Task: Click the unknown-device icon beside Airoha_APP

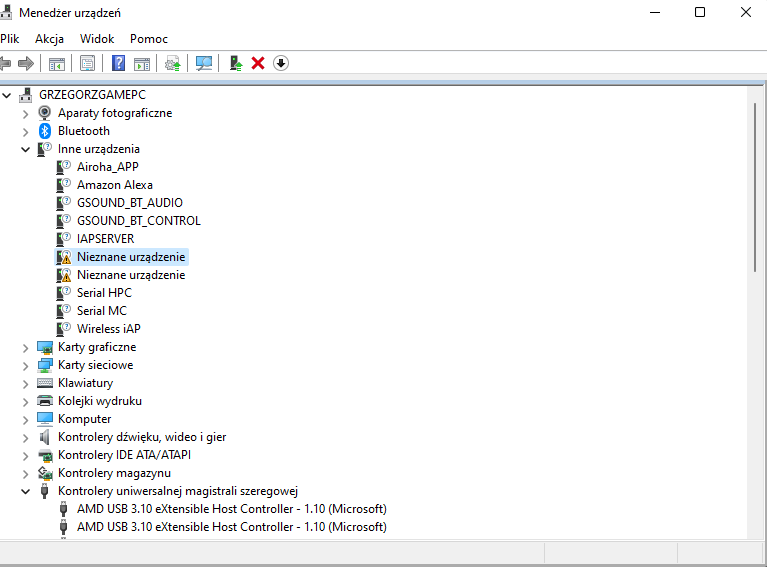Action: (x=64, y=167)
